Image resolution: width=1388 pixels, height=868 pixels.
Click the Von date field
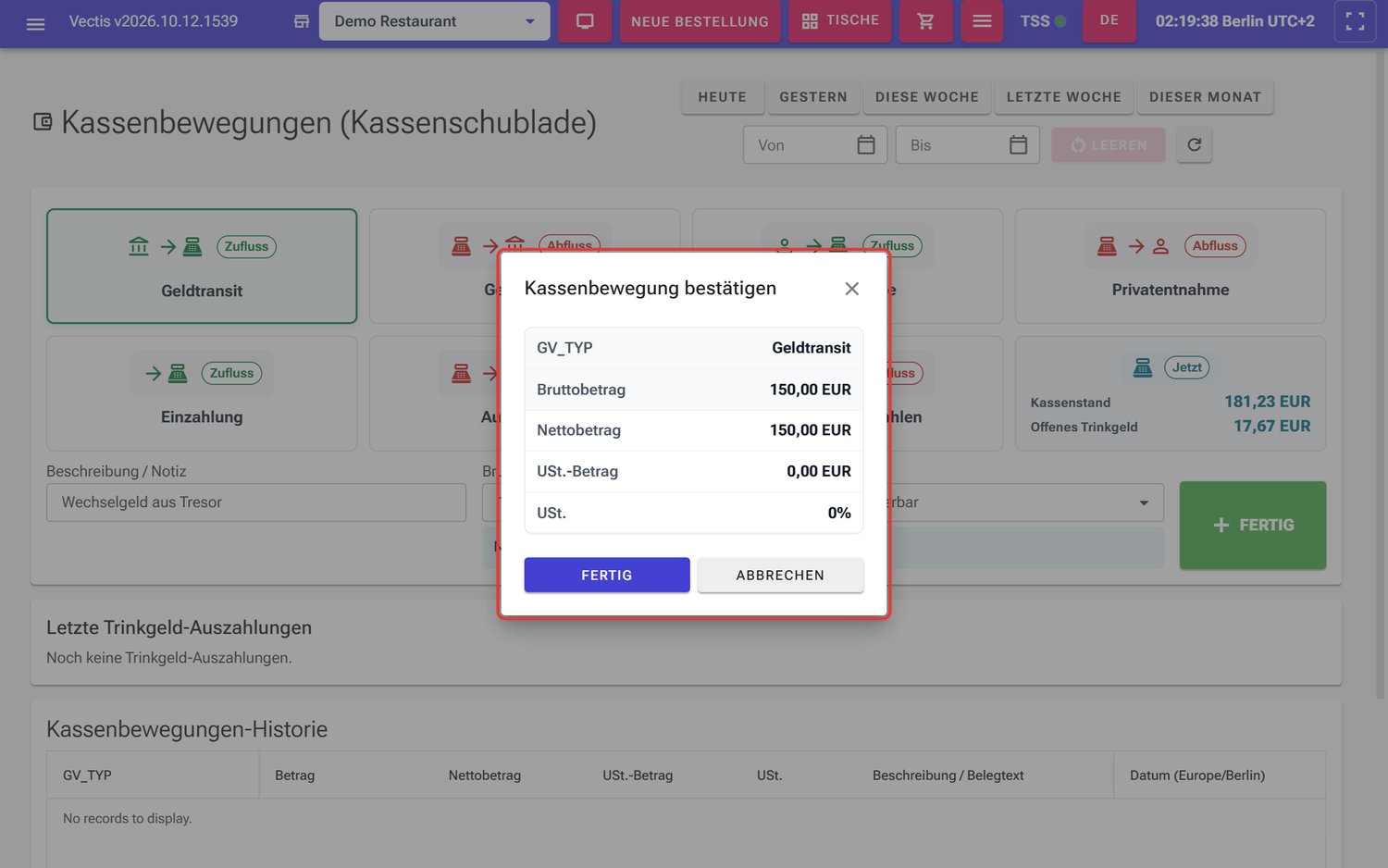coord(815,145)
